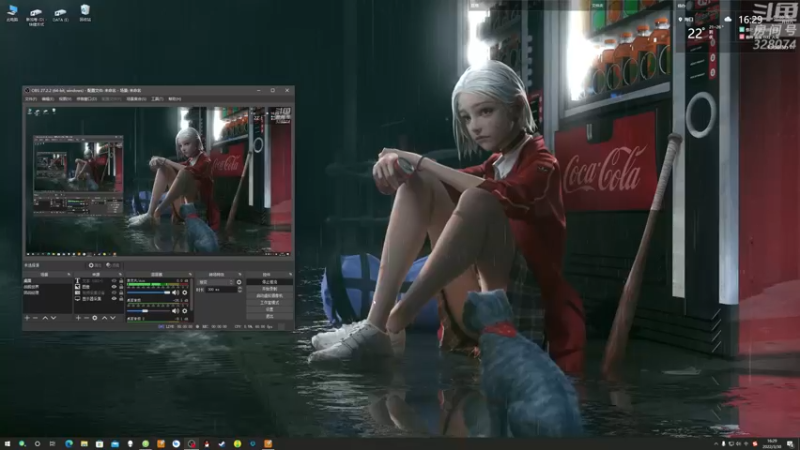Select the video capture device source
Screen dimensions: 800x450
point(99,293)
